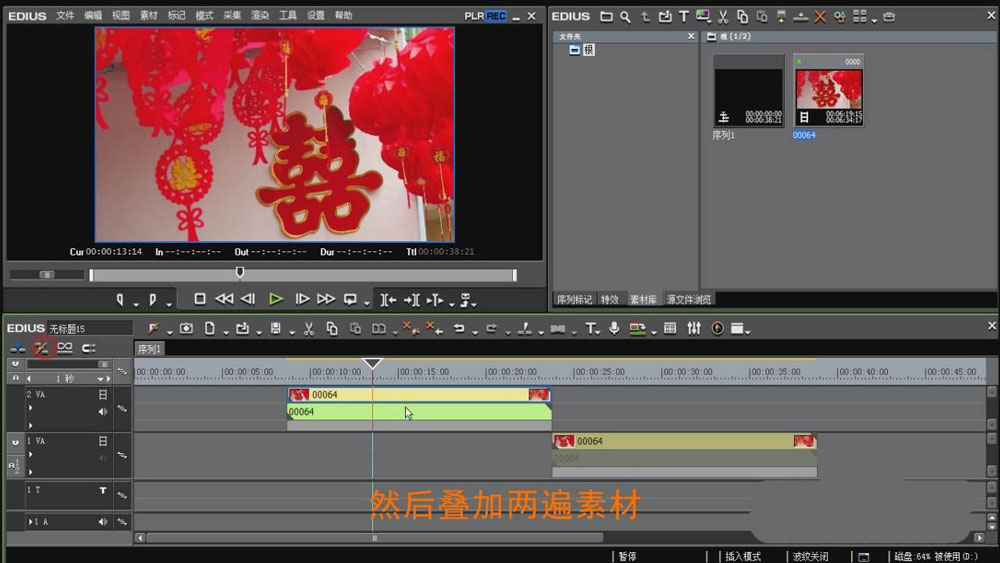The image size is (1000, 563).
Task: Click the search magnifier in the bin toolbar
Action: (x=625, y=17)
